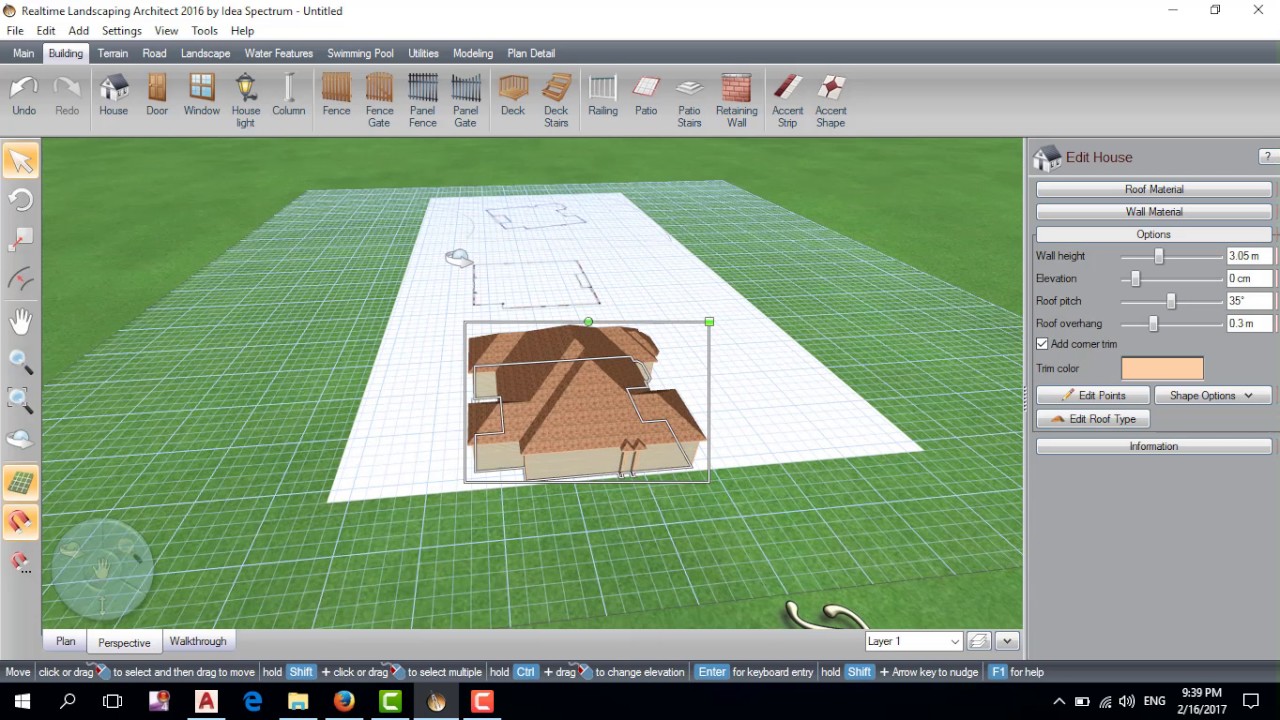Select the Accent Strip tool

pyautogui.click(x=787, y=101)
